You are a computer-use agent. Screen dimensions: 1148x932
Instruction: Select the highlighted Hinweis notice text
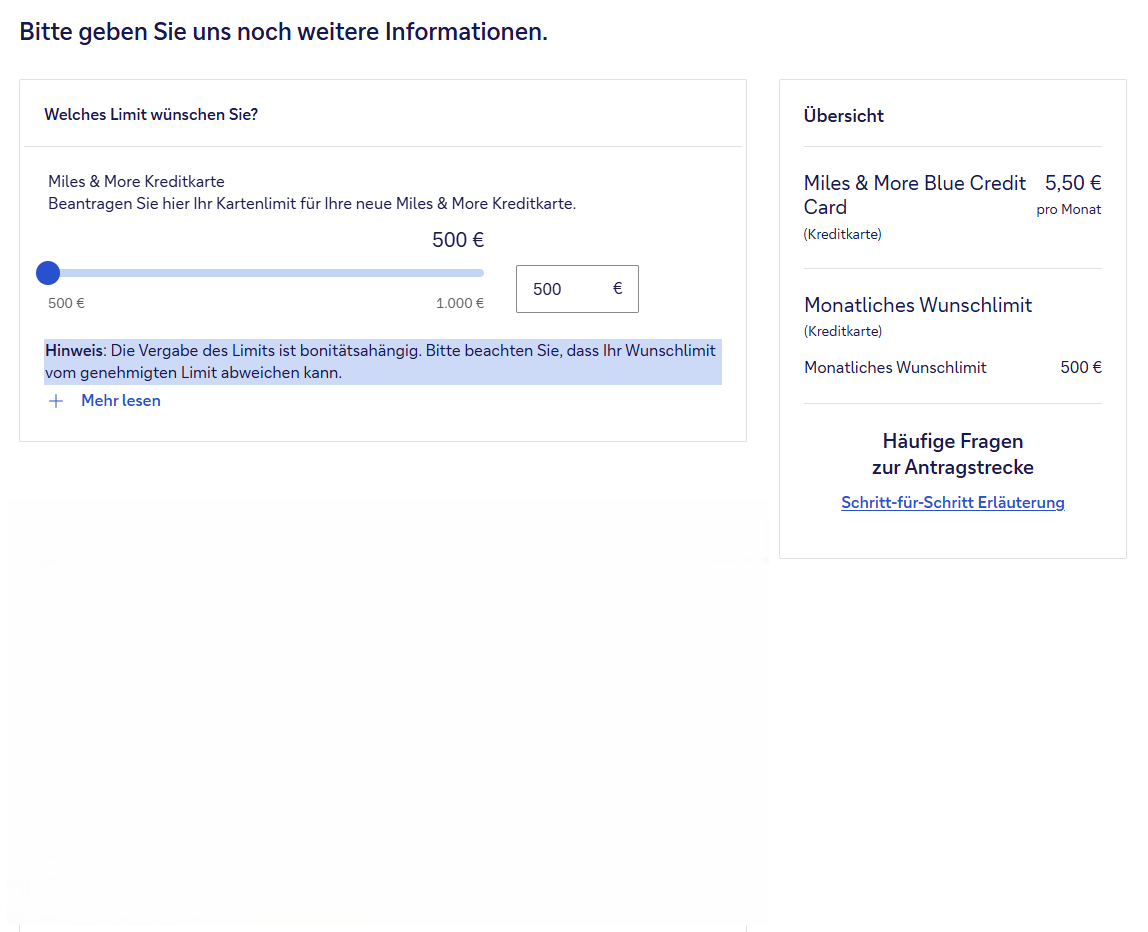(380, 362)
